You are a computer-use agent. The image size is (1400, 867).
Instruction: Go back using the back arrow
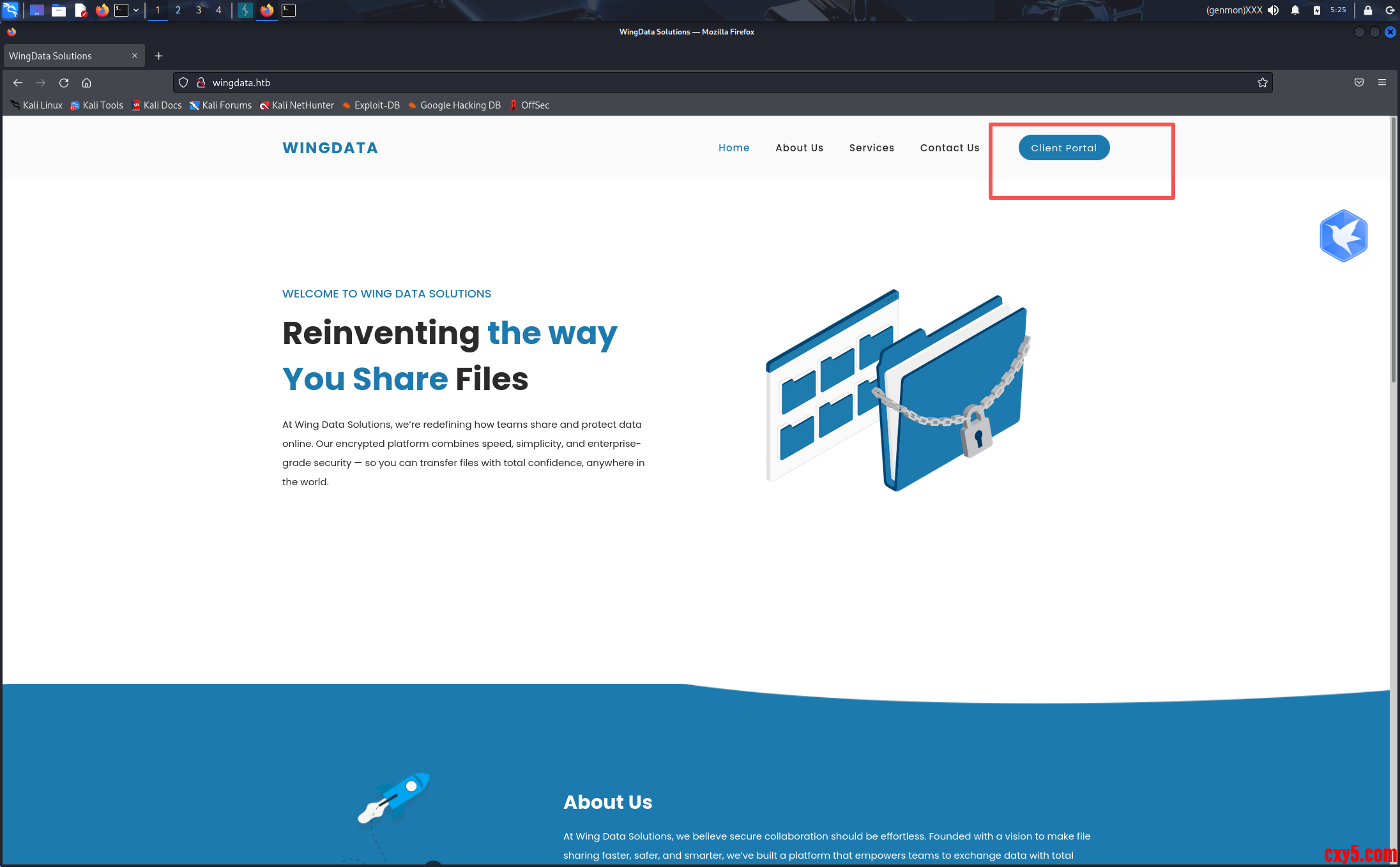pos(18,82)
